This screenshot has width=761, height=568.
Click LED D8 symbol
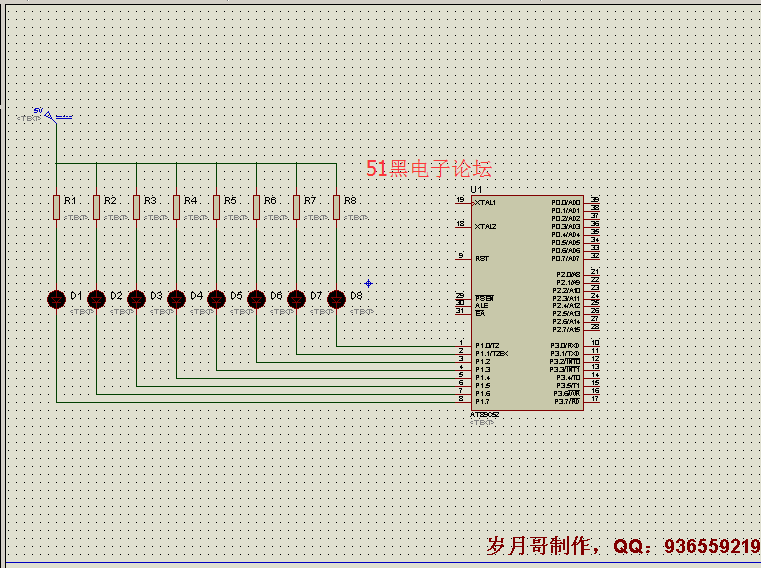click(336, 299)
